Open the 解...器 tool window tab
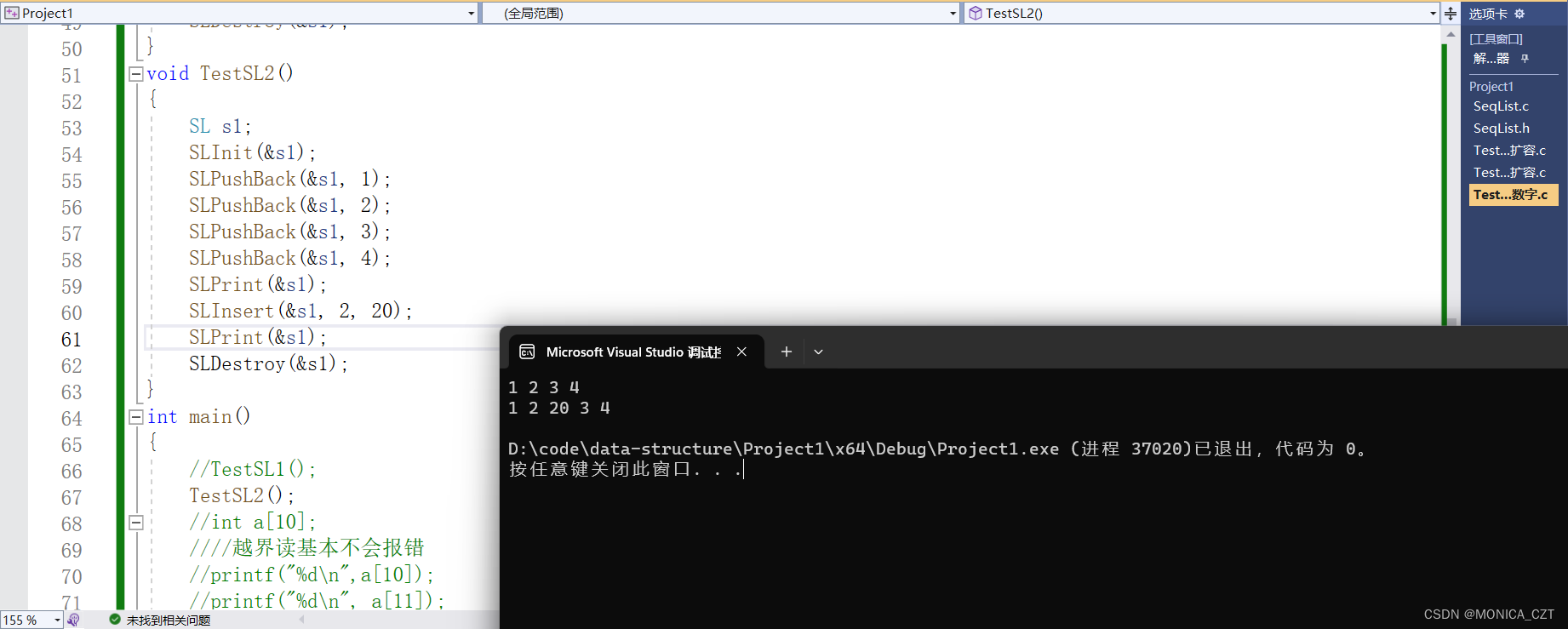This screenshot has width=1568, height=629. coord(1491,59)
